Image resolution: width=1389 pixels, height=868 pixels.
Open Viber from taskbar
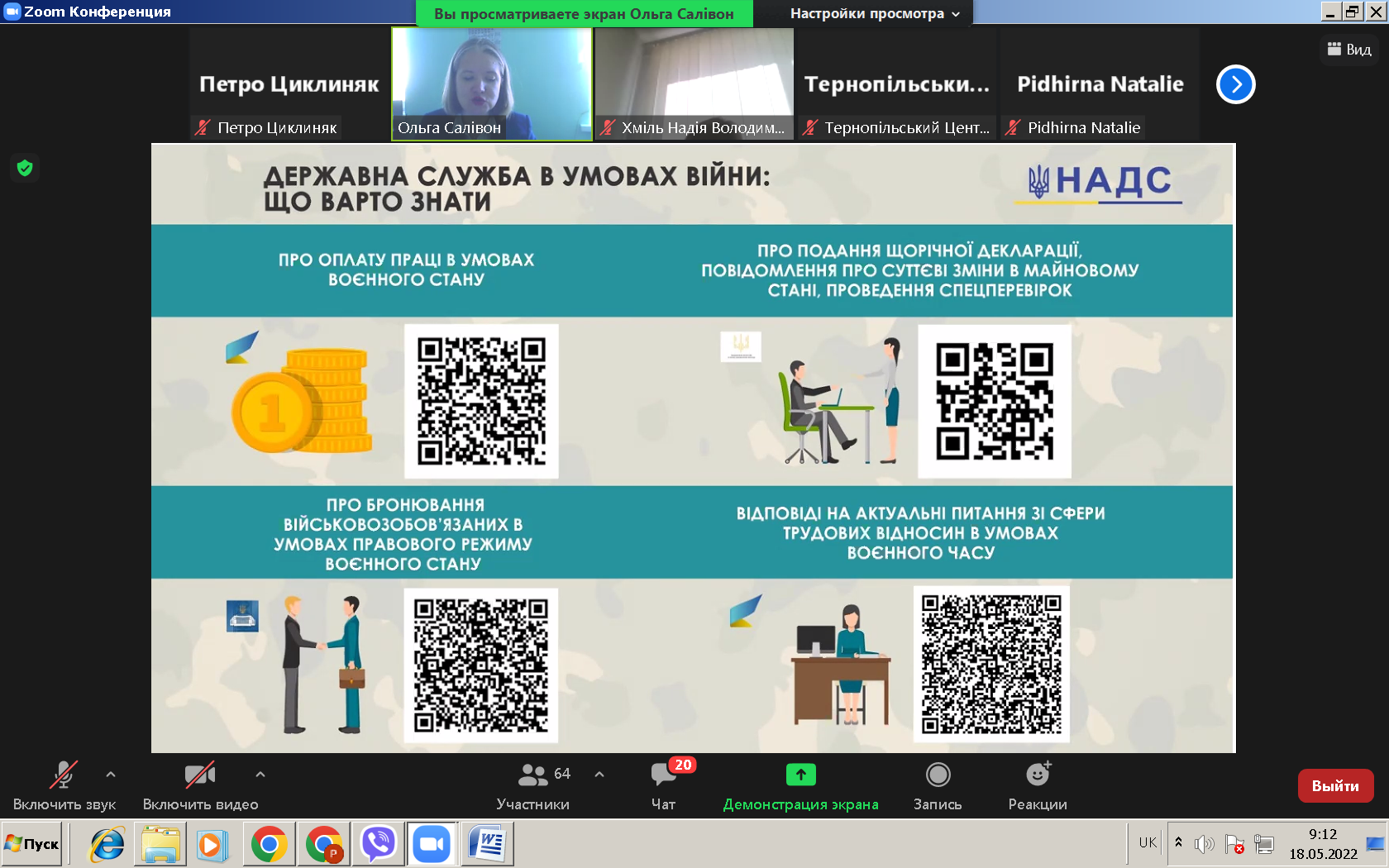coord(379,844)
